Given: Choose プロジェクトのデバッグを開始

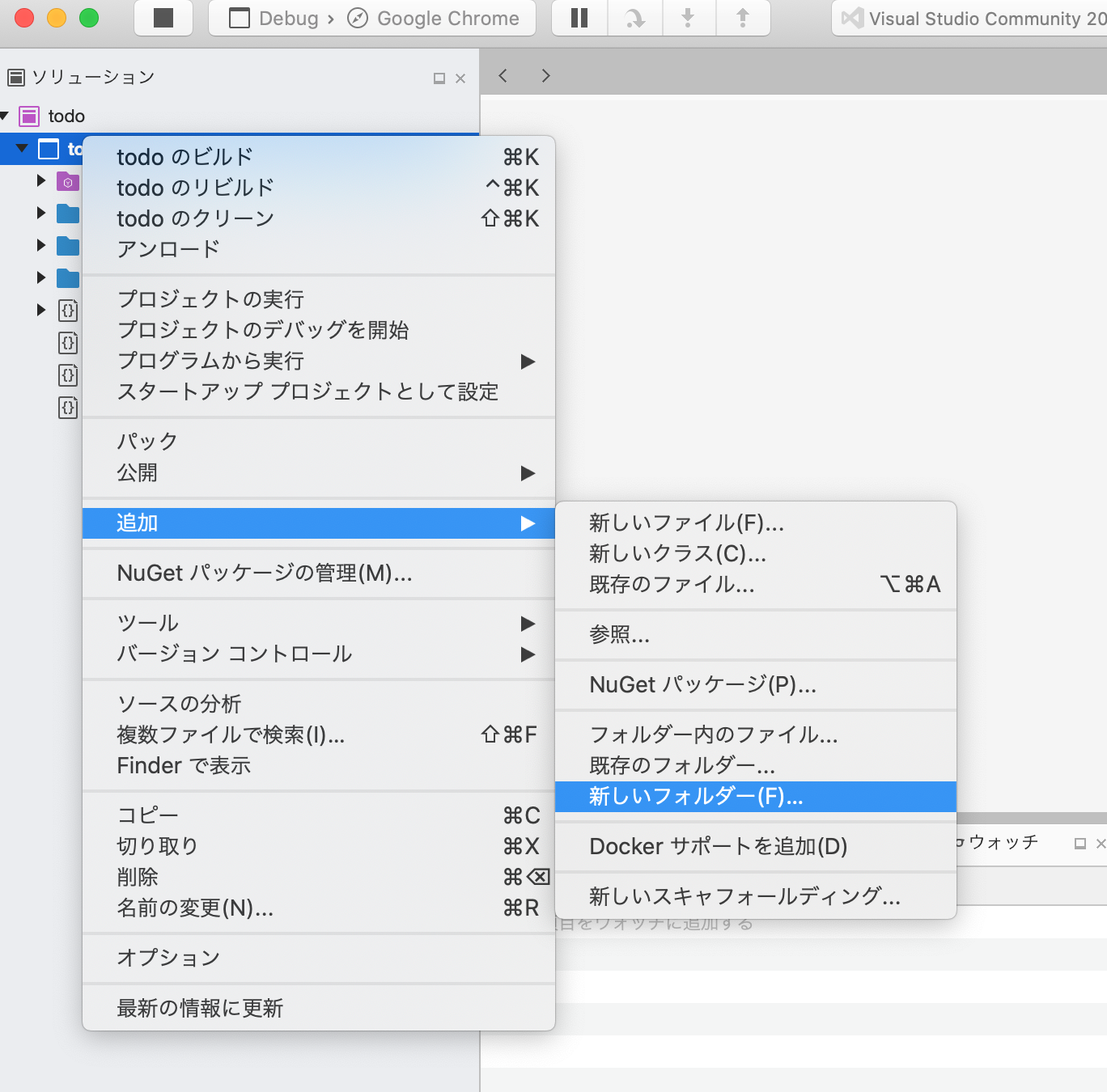Looking at the screenshot, I should tap(319, 330).
